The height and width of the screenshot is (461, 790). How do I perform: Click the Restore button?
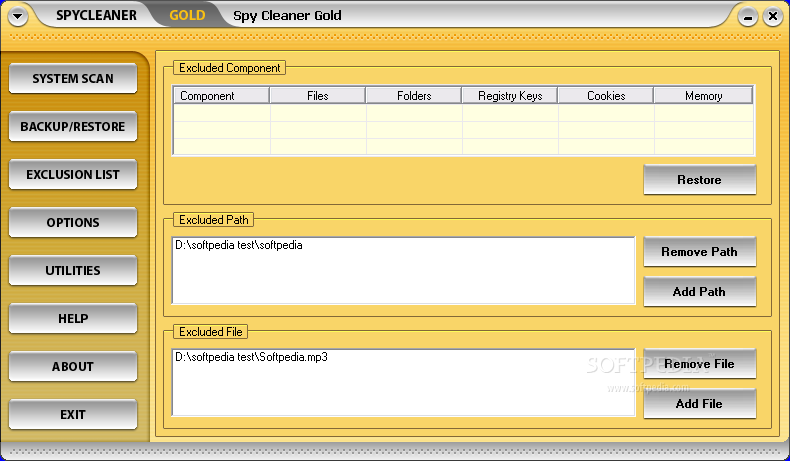(x=699, y=179)
